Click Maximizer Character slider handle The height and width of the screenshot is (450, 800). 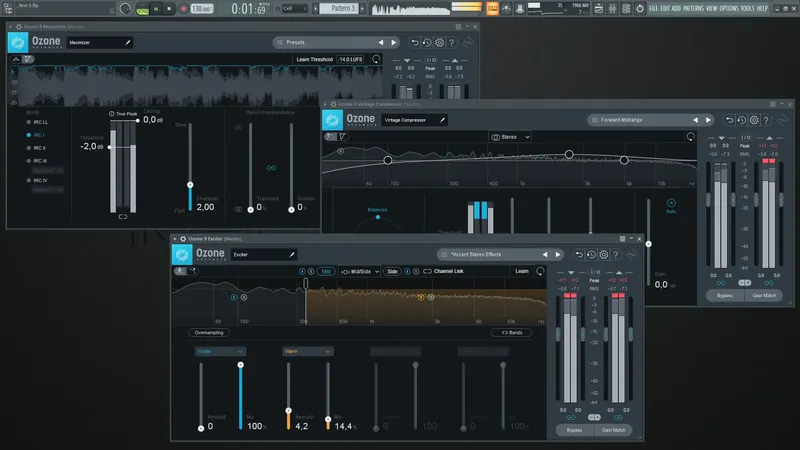[190, 185]
